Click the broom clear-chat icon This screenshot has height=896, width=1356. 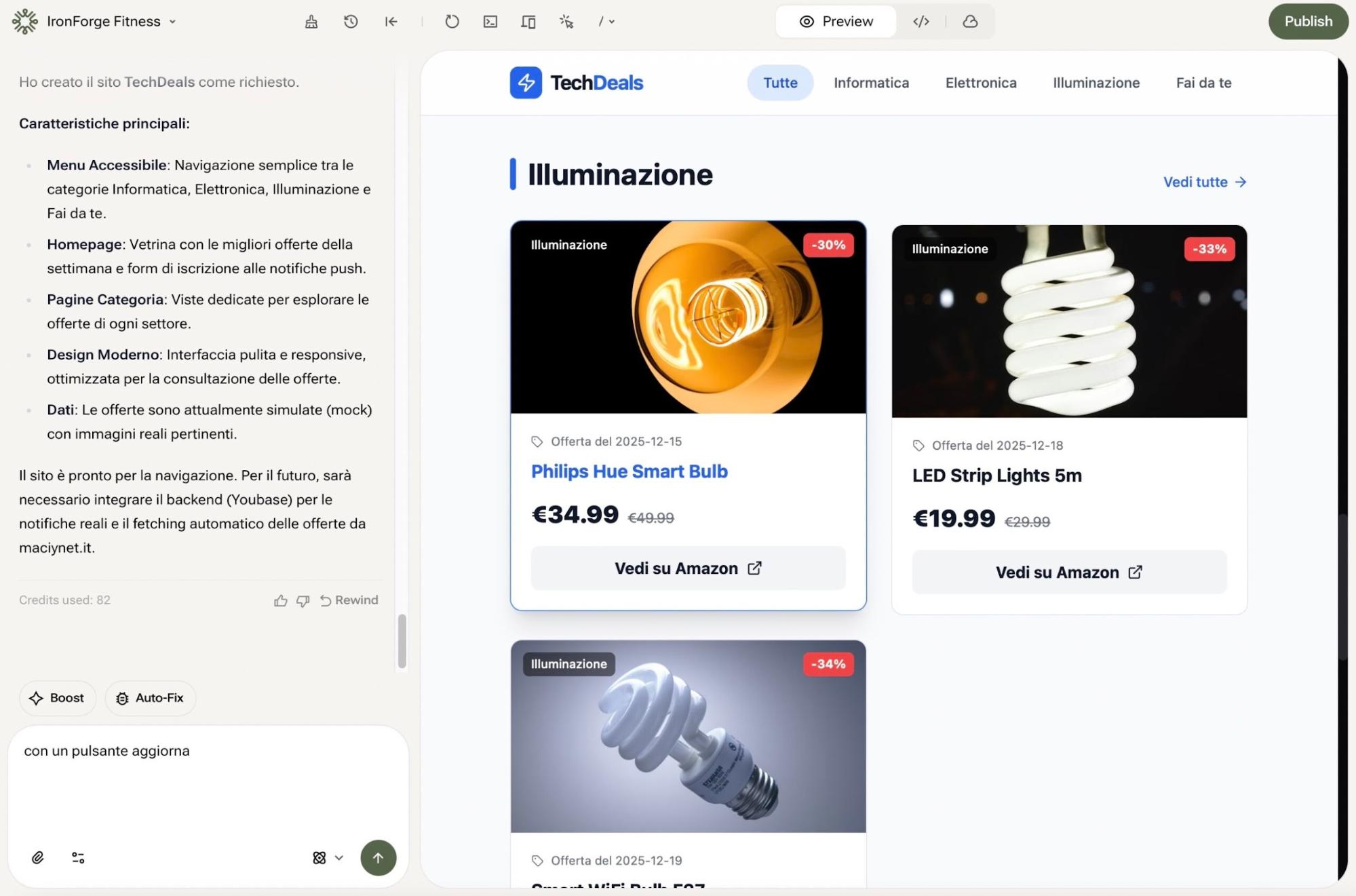311,22
